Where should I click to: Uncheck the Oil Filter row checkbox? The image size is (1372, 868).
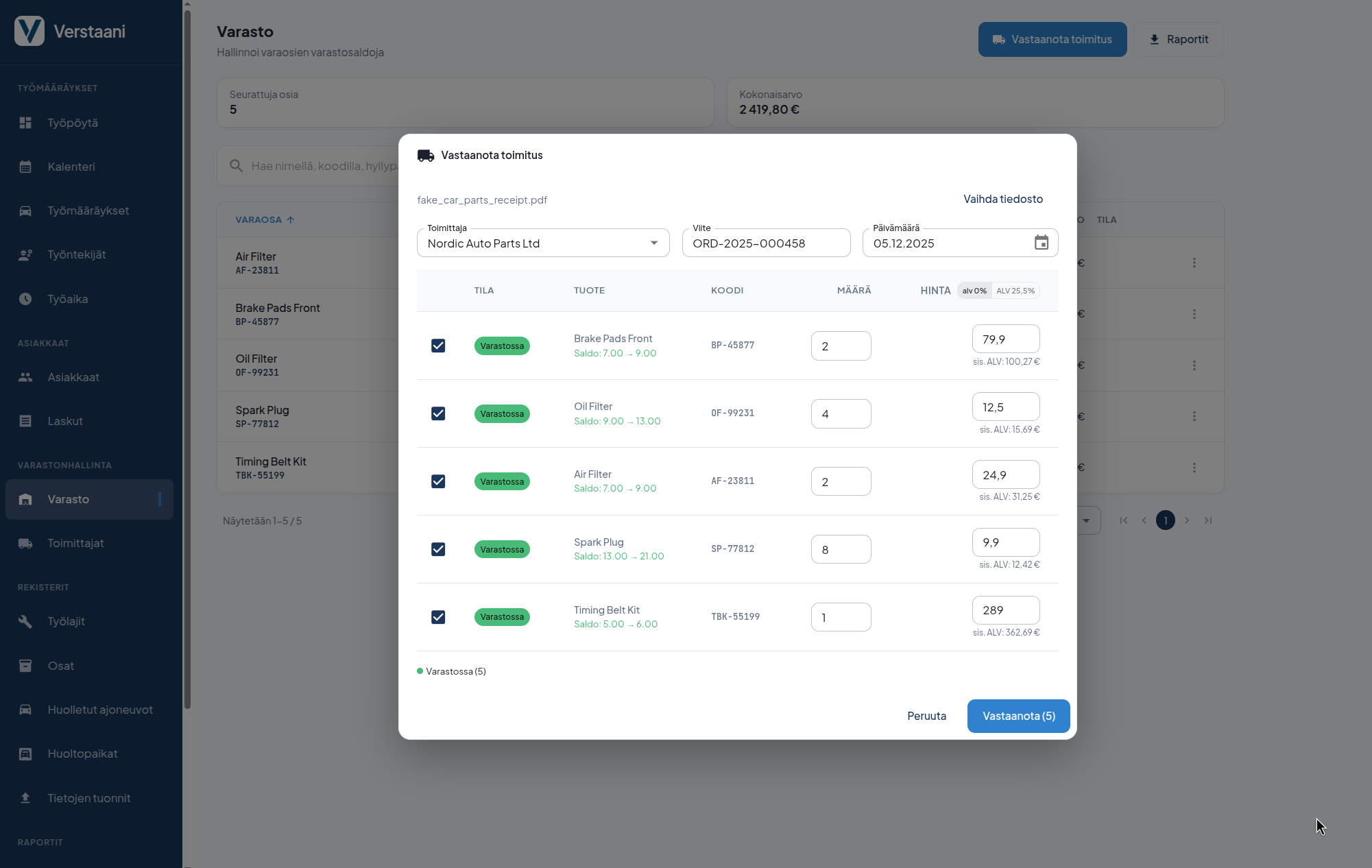point(438,413)
